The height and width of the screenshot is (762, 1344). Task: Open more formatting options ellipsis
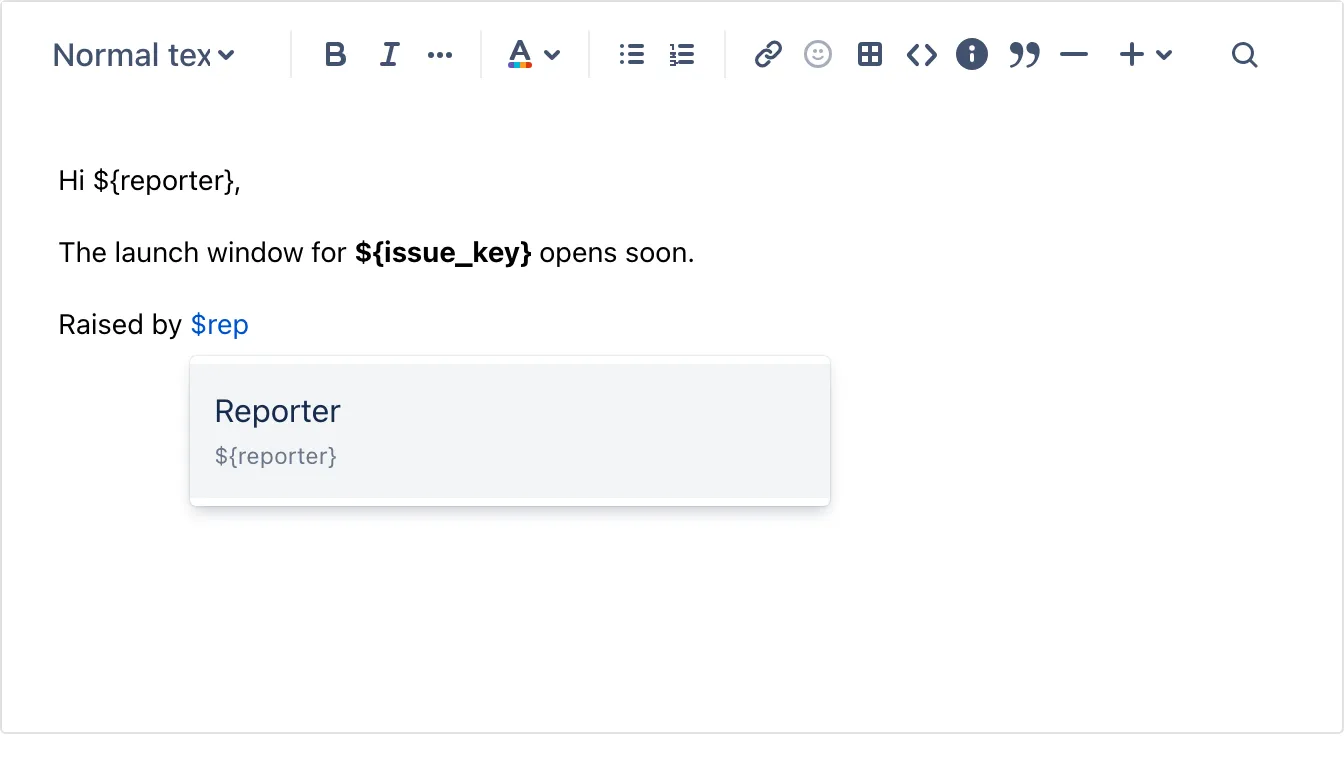[x=440, y=55]
